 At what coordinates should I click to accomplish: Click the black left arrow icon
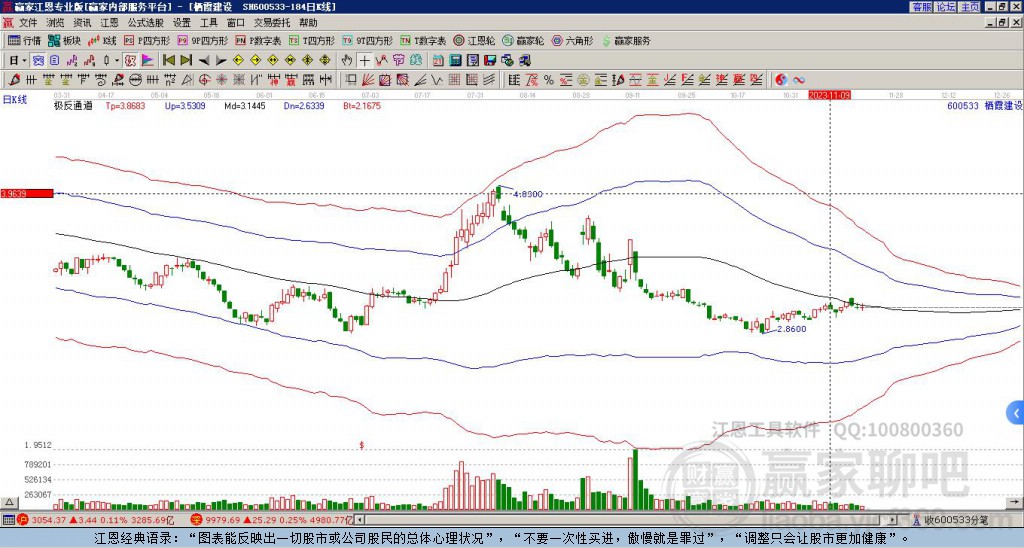[x=204, y=60]
